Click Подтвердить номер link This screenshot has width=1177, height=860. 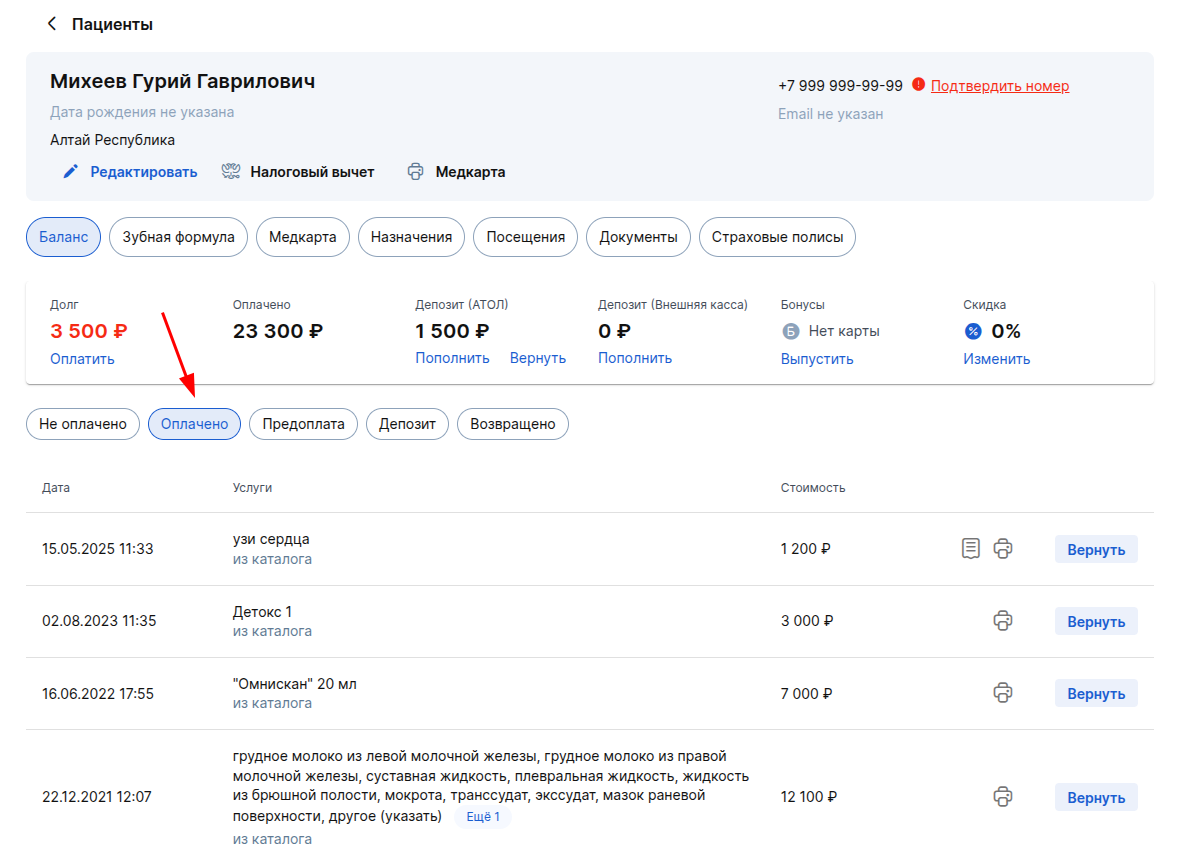click(x=1000, y=86)
